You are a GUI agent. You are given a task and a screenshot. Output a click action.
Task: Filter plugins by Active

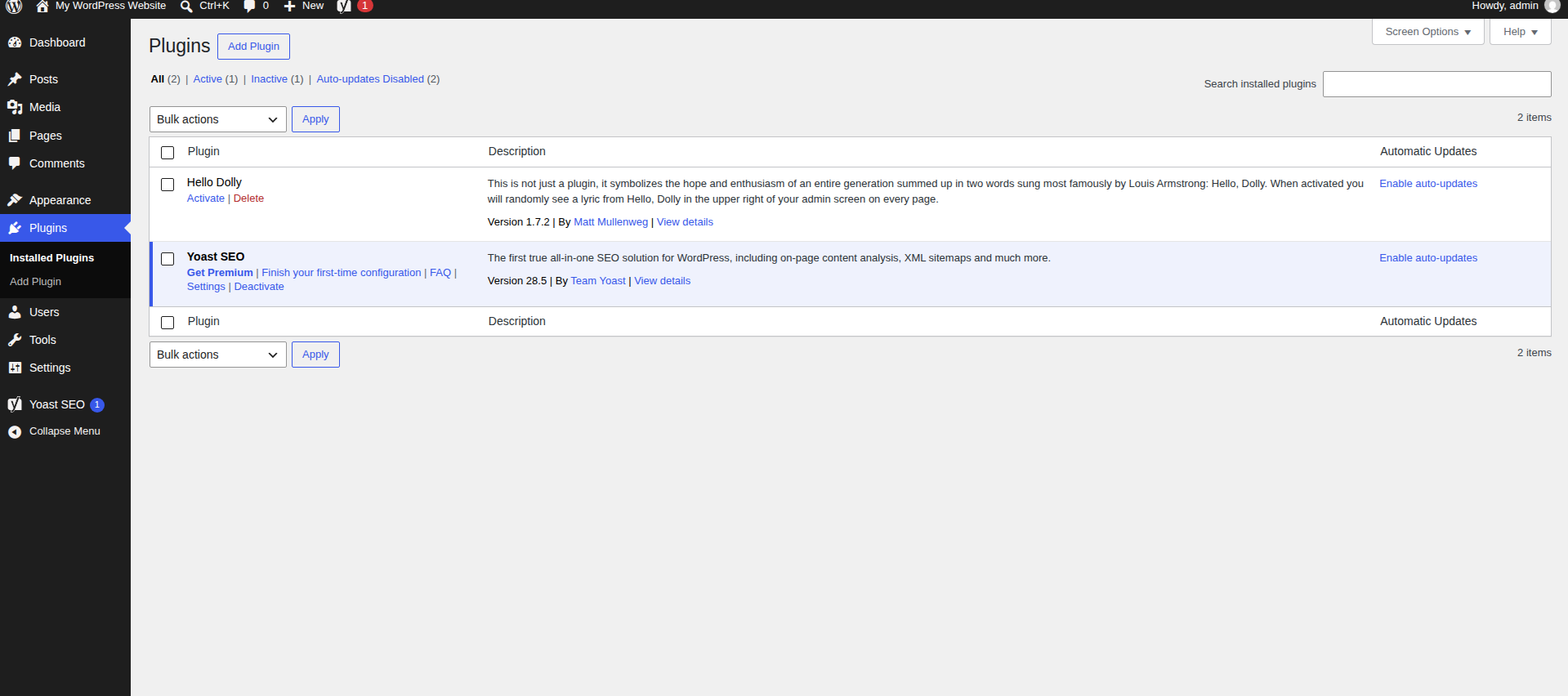[208, 79]
